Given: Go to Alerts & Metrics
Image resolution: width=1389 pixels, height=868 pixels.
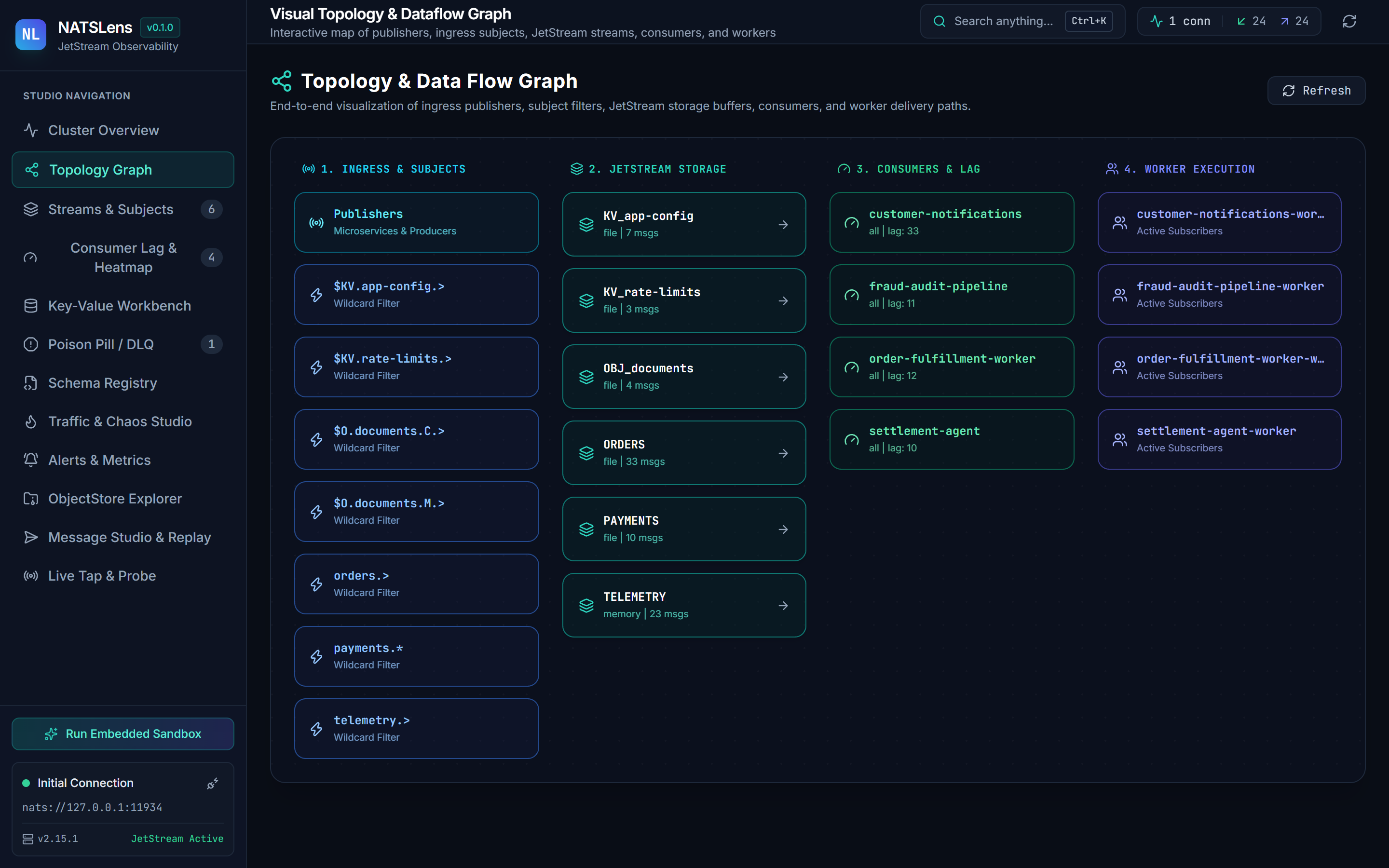Looking at the screenshot, I should (123, 461).
